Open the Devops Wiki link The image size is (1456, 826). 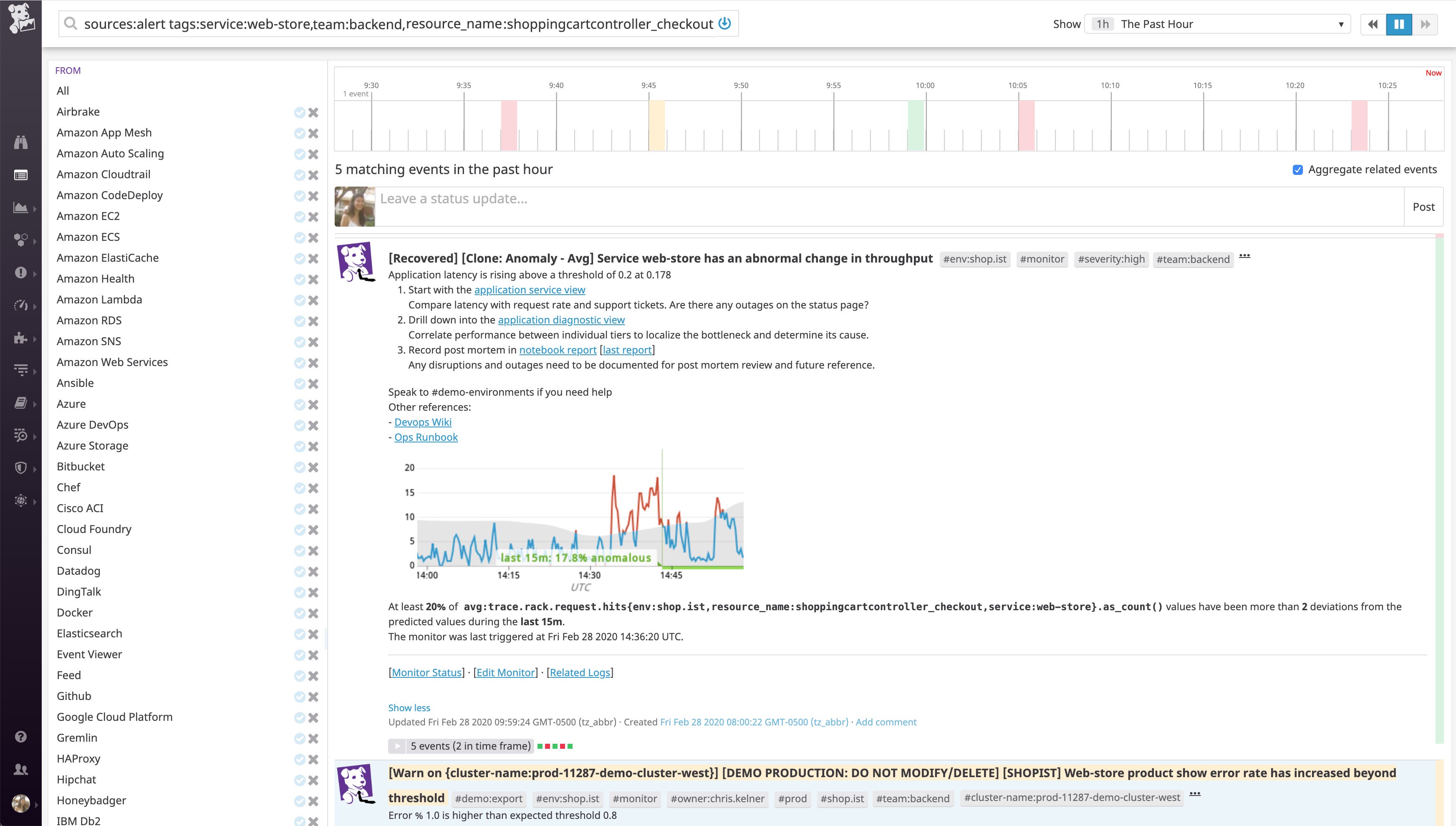coord(423,422)
